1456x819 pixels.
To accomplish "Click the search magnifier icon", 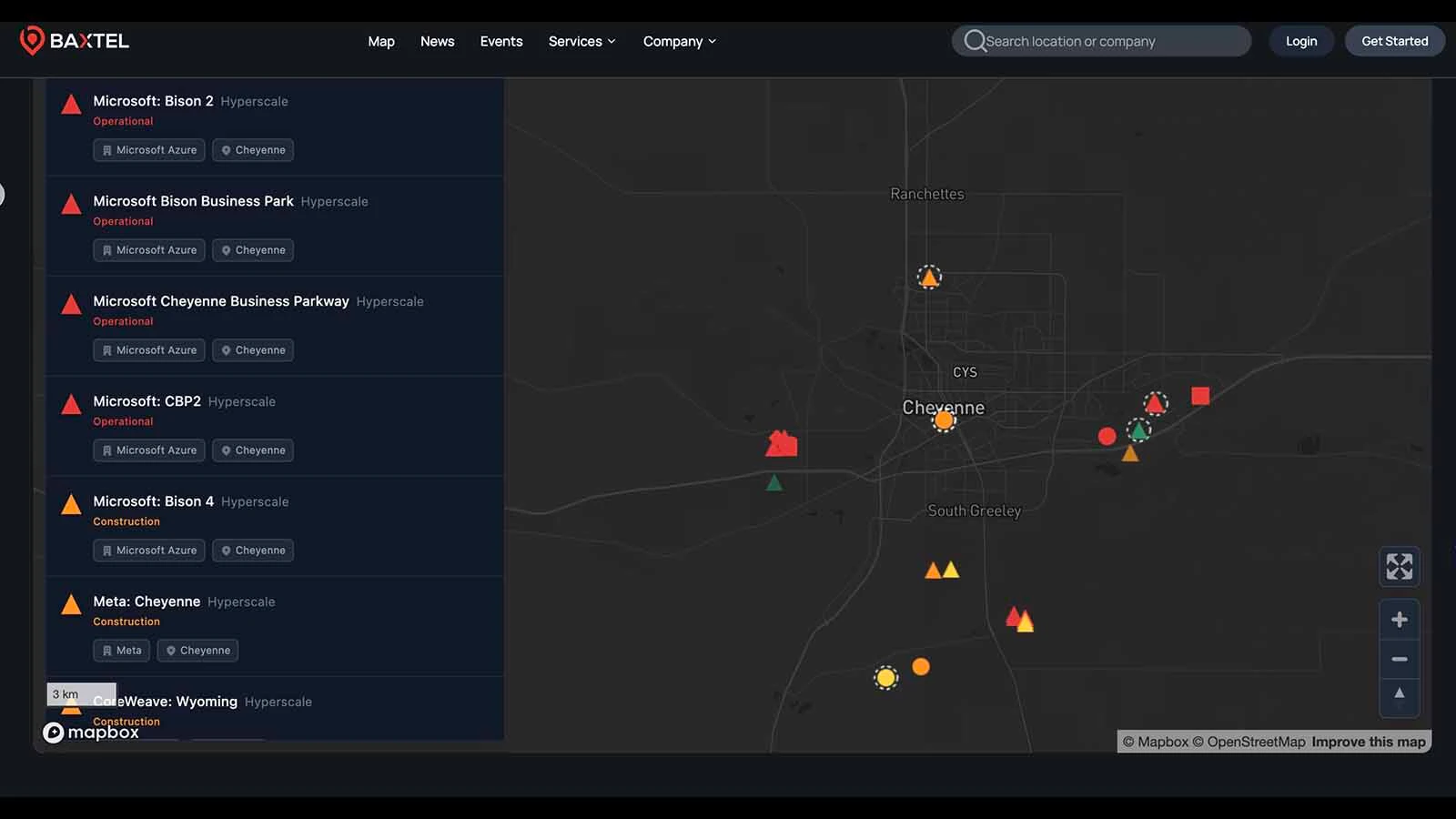I will pyautogui.click(x=976, y=40).
